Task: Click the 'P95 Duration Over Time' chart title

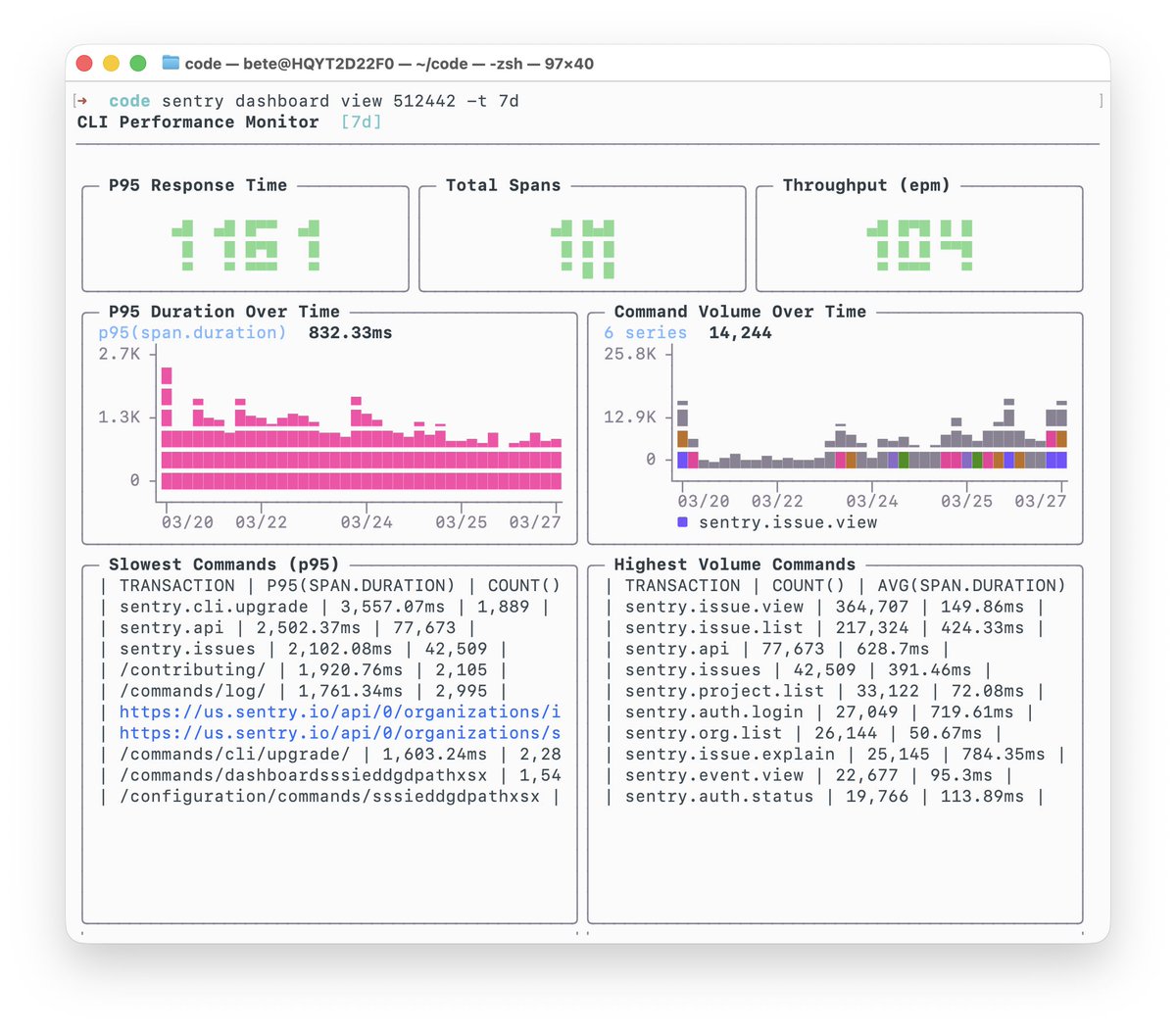Action: 224,312
